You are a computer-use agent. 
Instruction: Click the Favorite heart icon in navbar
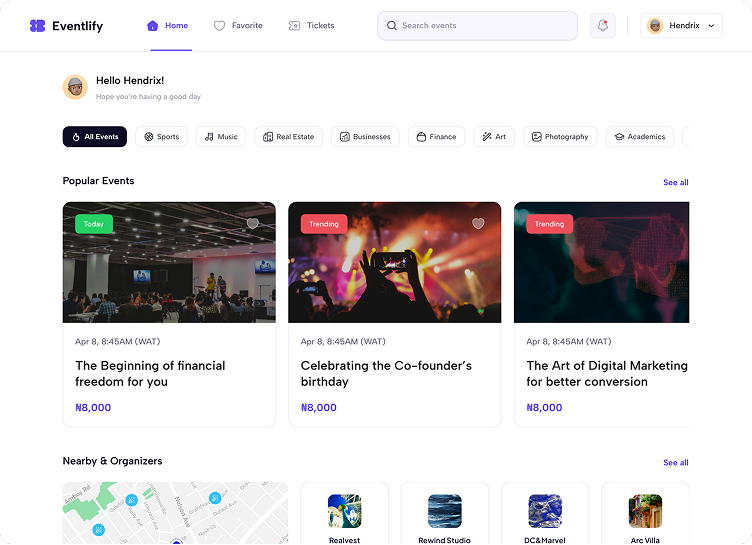pos(219,26)
